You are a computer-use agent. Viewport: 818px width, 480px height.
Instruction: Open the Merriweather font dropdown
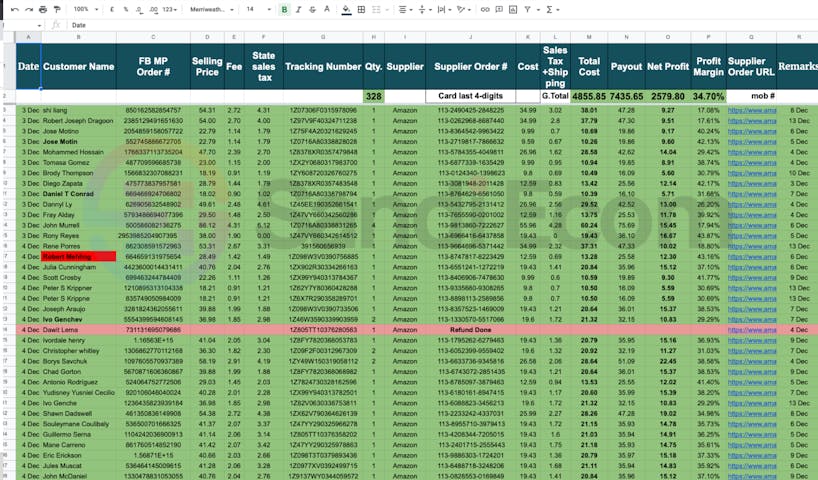[211, 9]
